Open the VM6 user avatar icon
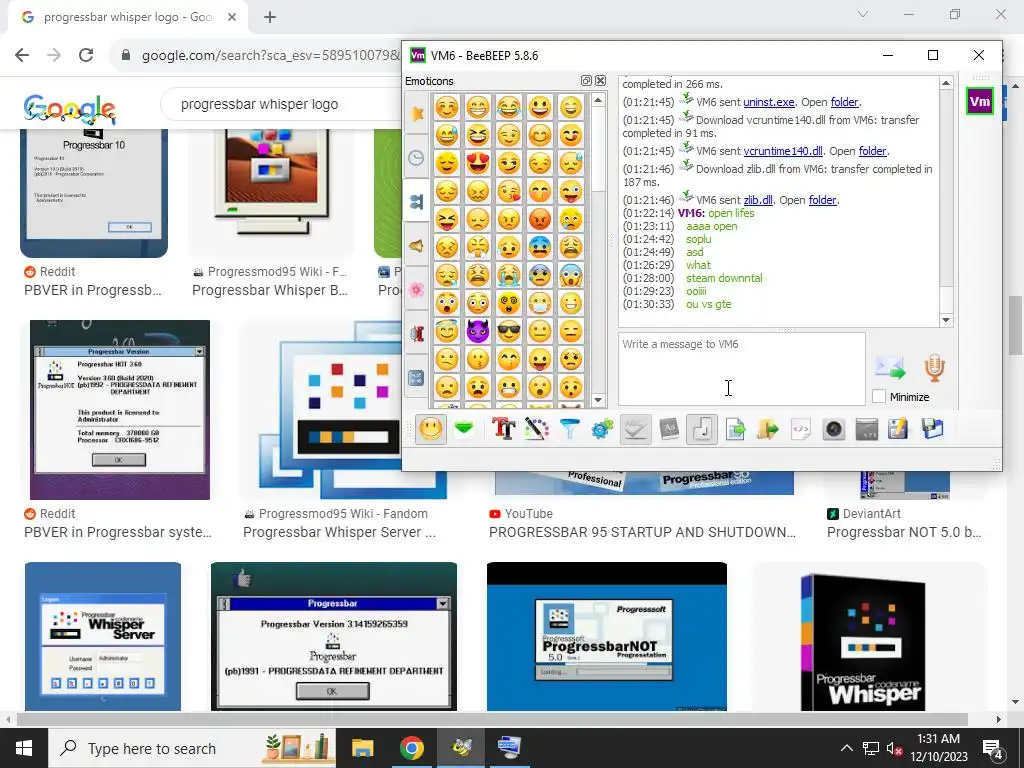Viewport: 1024px width, 768px height. pyautogui.click(x=980, y=101)
